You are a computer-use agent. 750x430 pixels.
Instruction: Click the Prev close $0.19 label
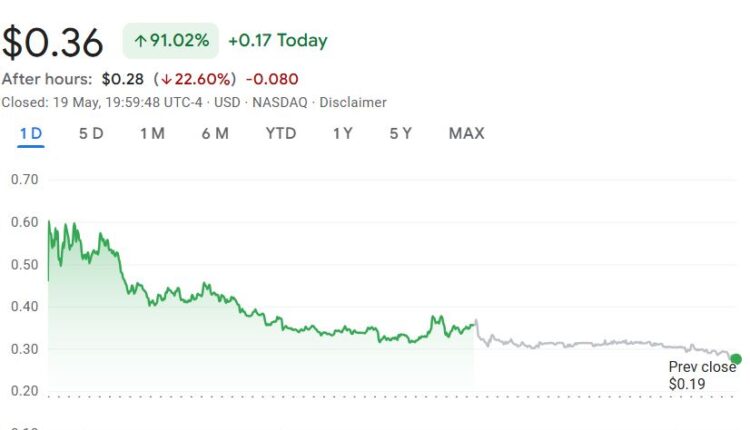[x=702, y=375]
